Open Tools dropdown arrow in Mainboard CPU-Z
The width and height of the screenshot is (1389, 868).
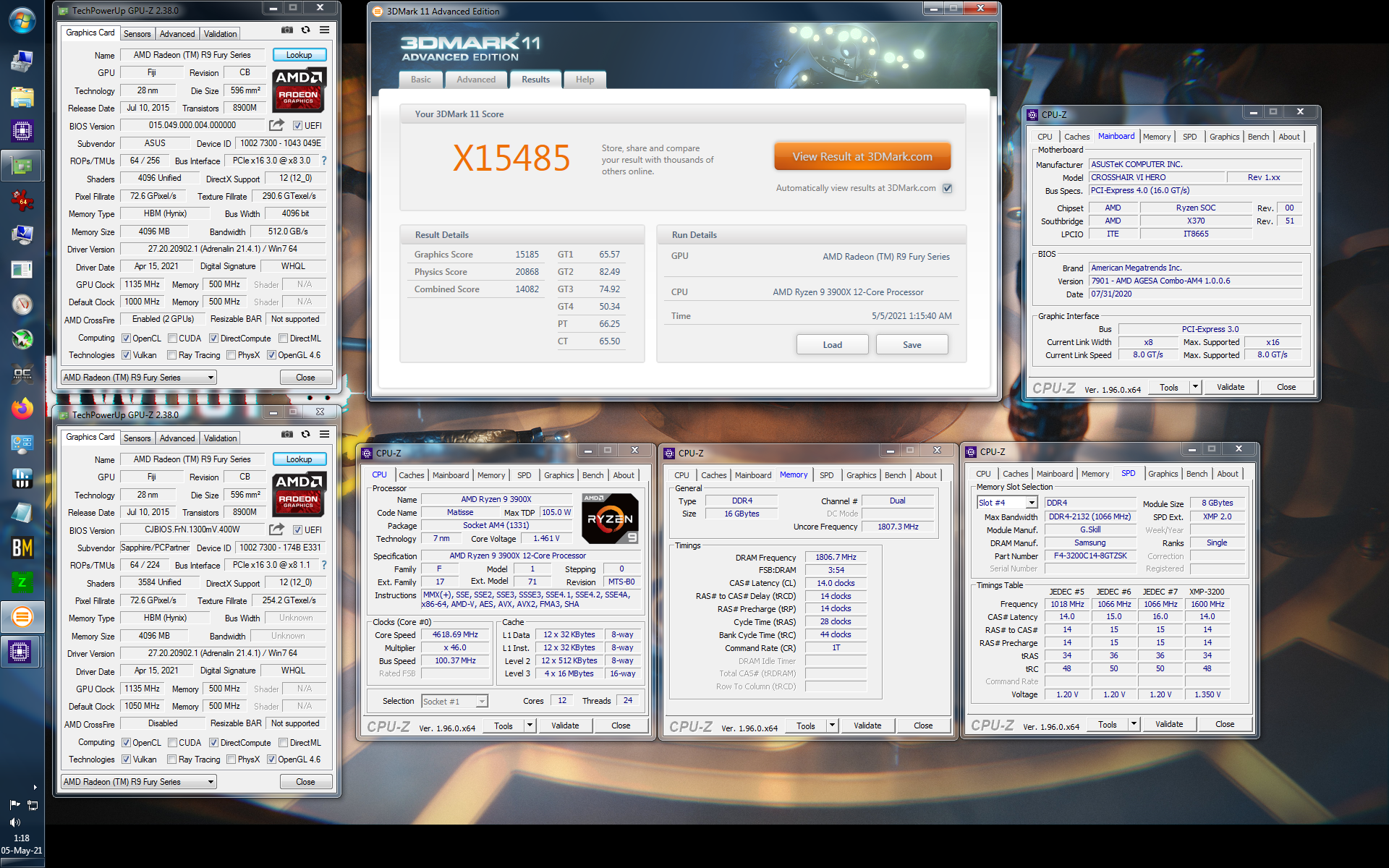point(1195,387)
